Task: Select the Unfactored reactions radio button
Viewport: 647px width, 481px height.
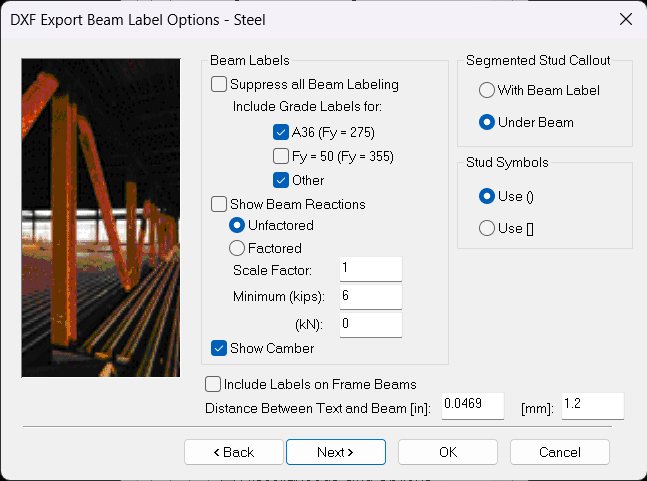Action: point(238,226)
